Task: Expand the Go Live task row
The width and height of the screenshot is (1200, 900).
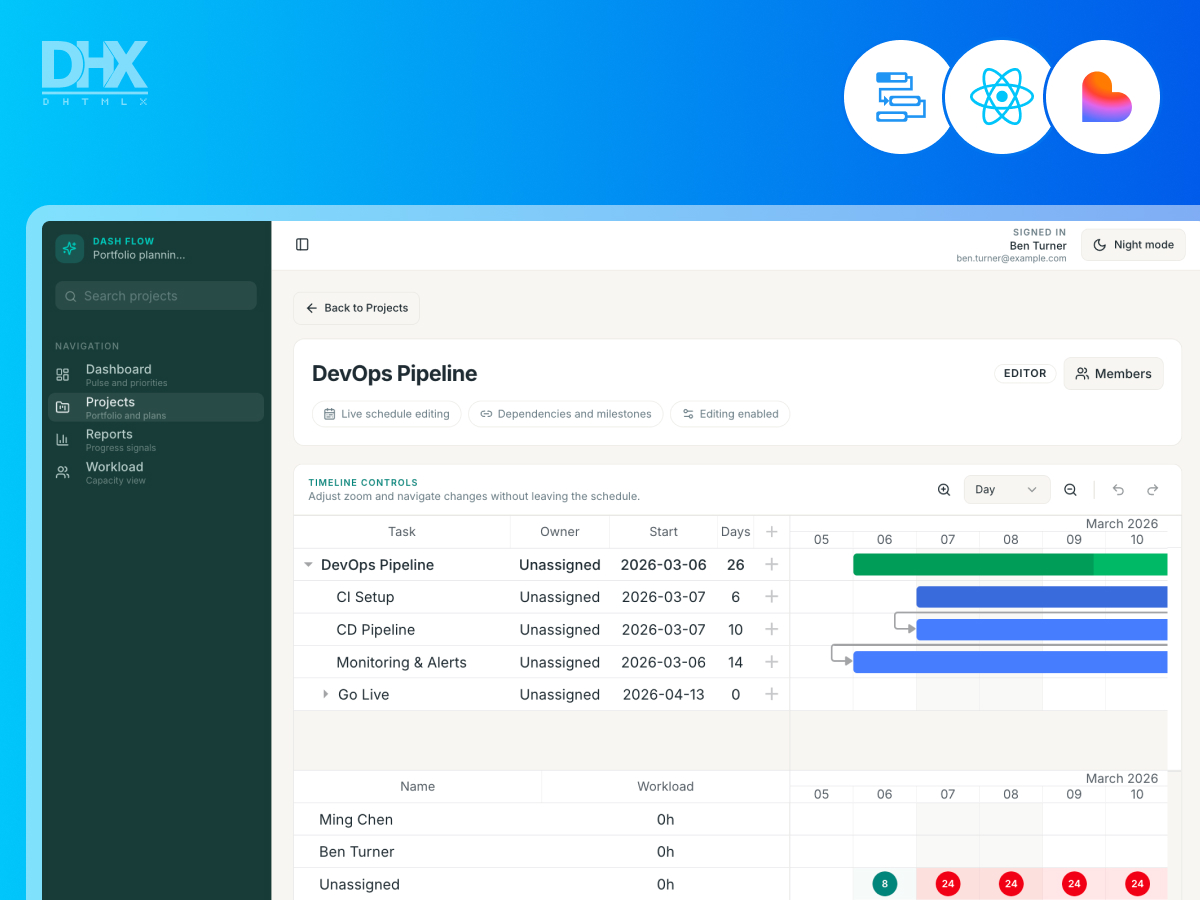Action: click(x=325, y=694)
